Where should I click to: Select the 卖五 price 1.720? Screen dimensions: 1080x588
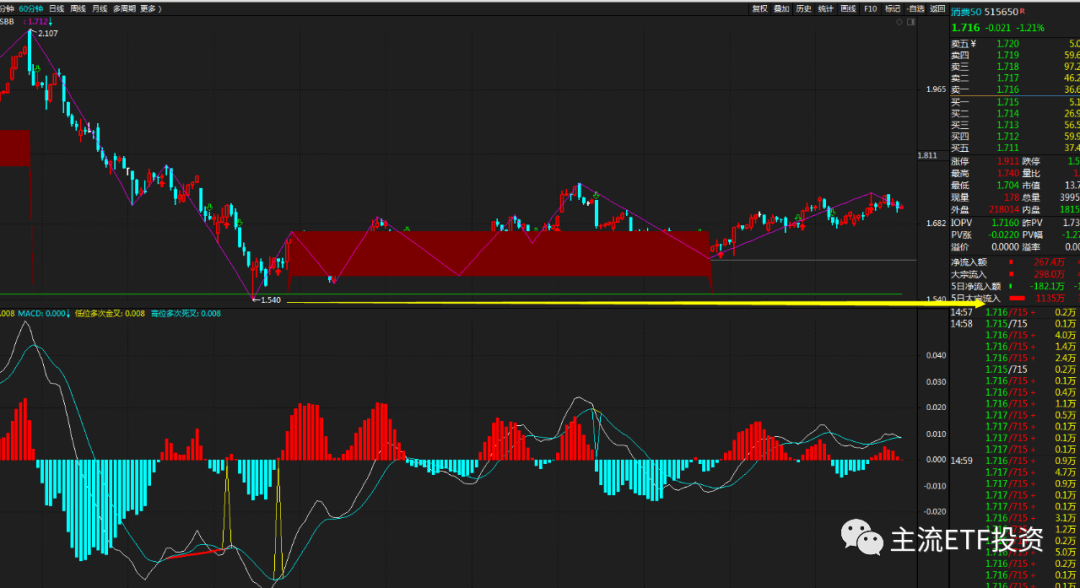point(1008,44)
